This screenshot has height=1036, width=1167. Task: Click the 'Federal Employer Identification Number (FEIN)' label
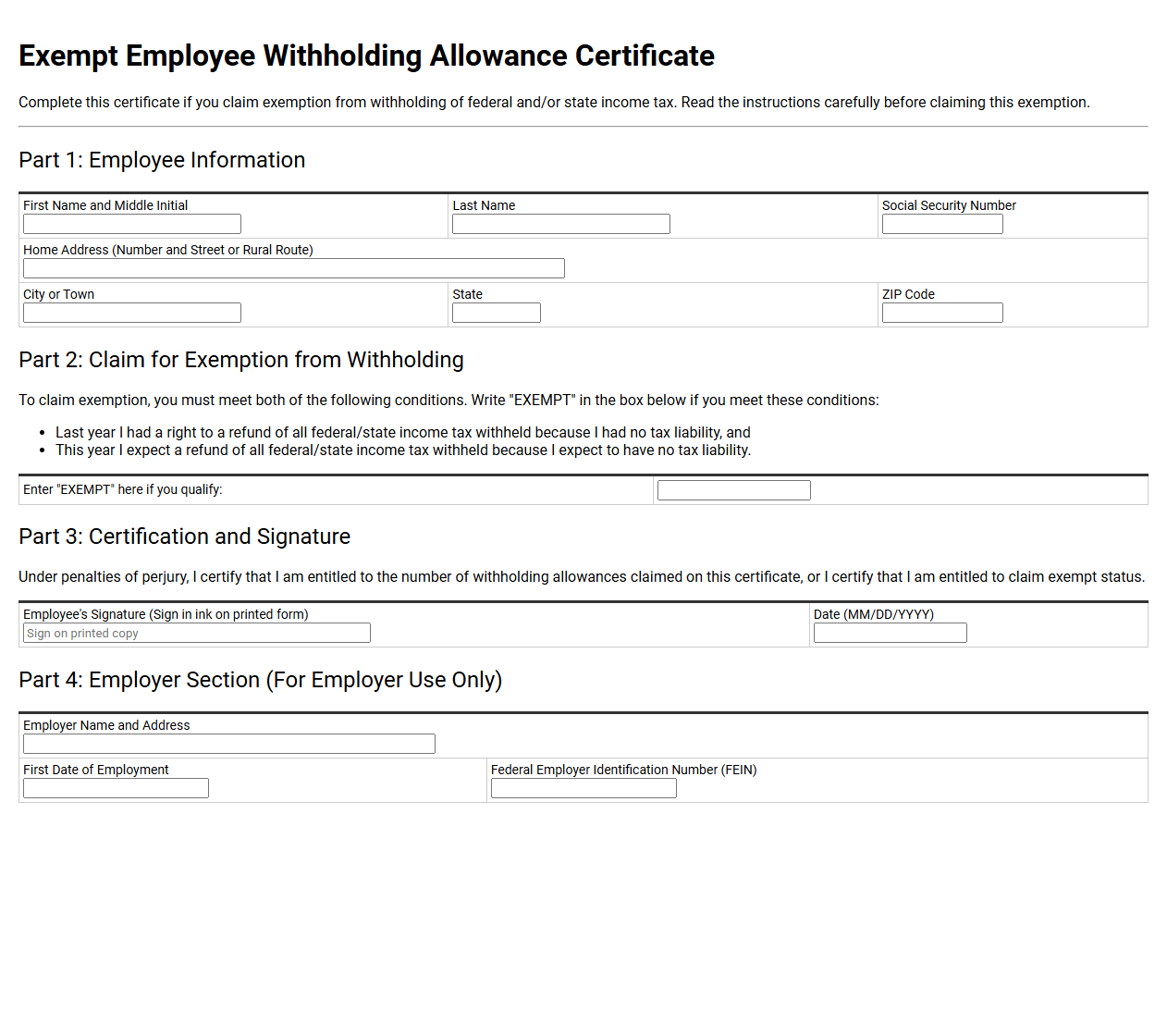[623, 770]
